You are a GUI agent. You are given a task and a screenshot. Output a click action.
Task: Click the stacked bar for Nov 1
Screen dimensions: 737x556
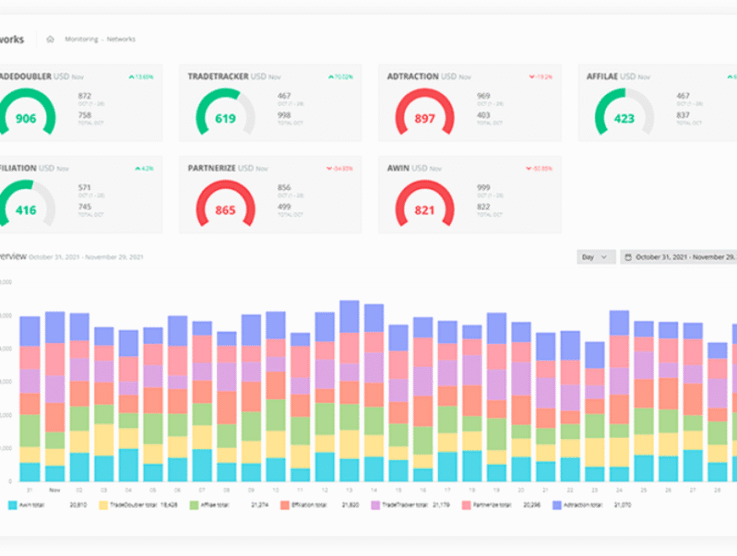click(55, 397)
